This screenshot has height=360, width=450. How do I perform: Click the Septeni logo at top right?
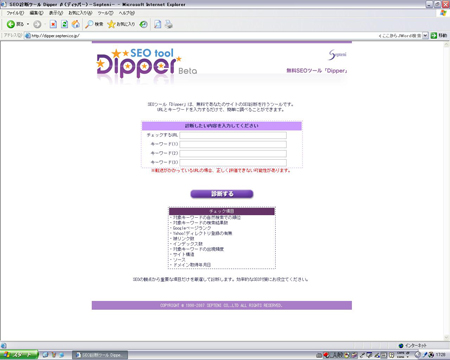(337, 55)
